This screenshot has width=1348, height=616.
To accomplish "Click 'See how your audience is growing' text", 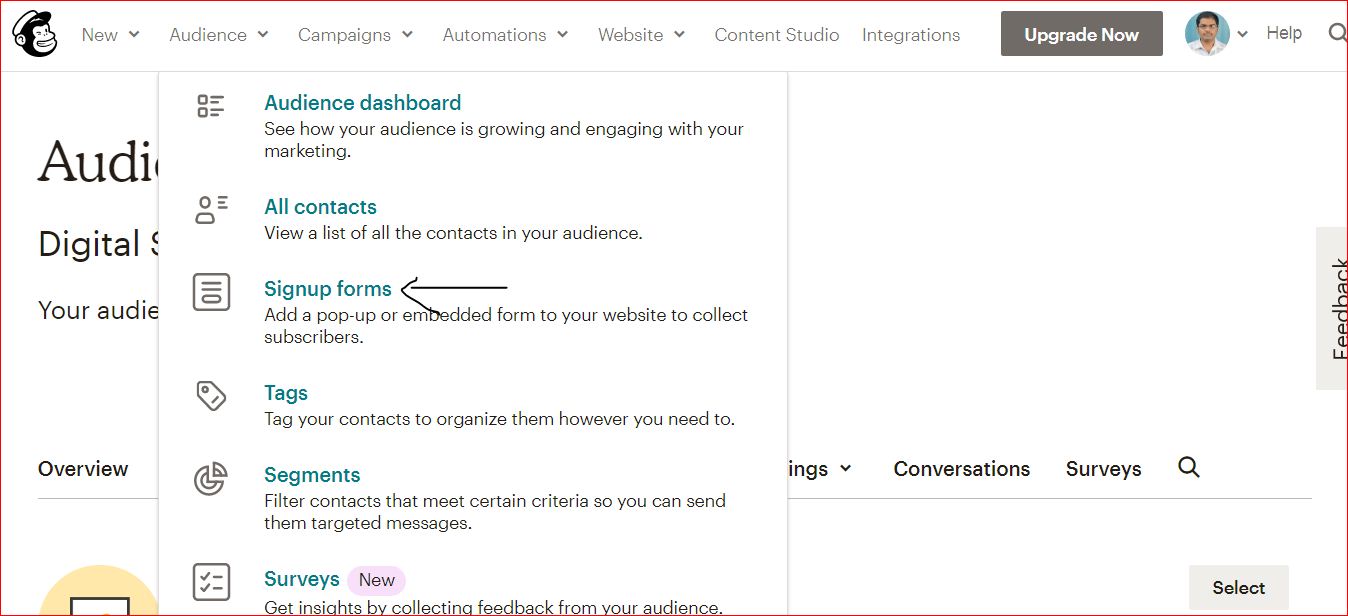I will pos(504,140).
